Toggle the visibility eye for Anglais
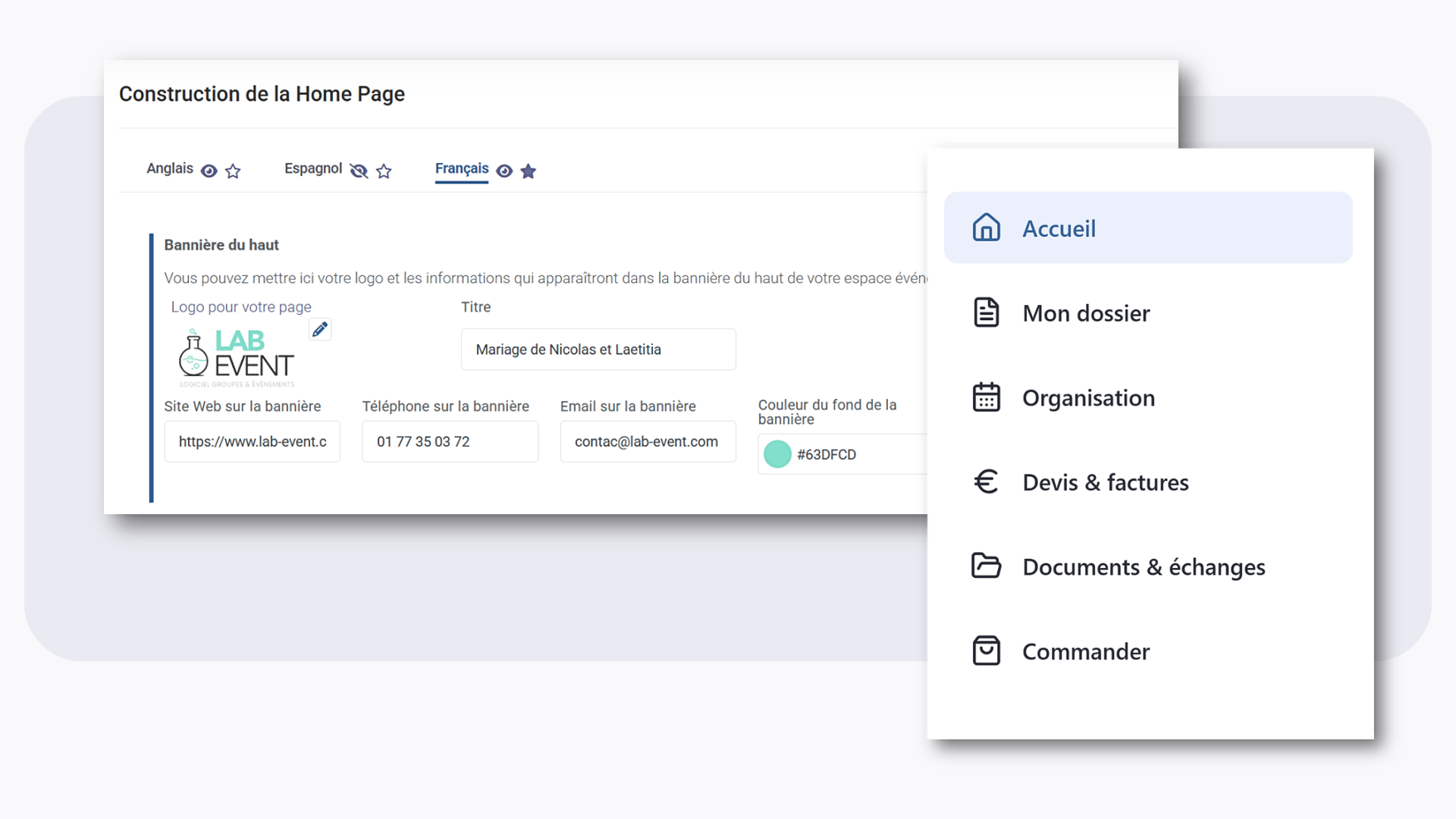This screenshot has width=1456, height=819. pyautogui.click(x=209, y=171)
